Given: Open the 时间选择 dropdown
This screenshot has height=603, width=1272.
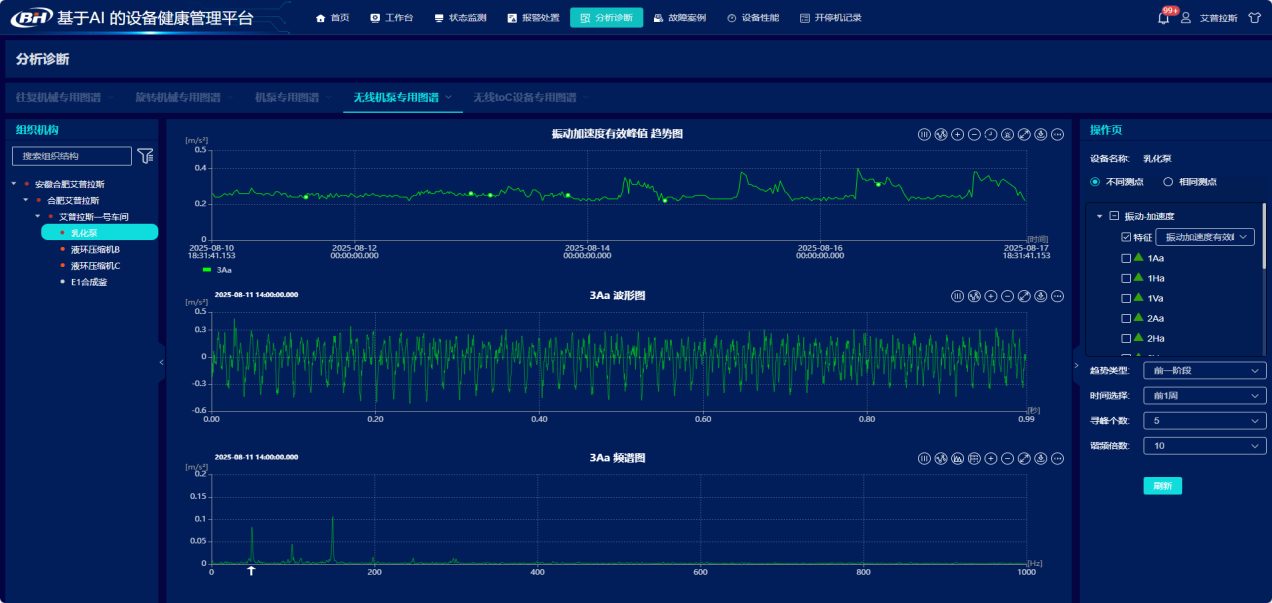Looking at the screenshot, I should click(x=1204, y=396).
